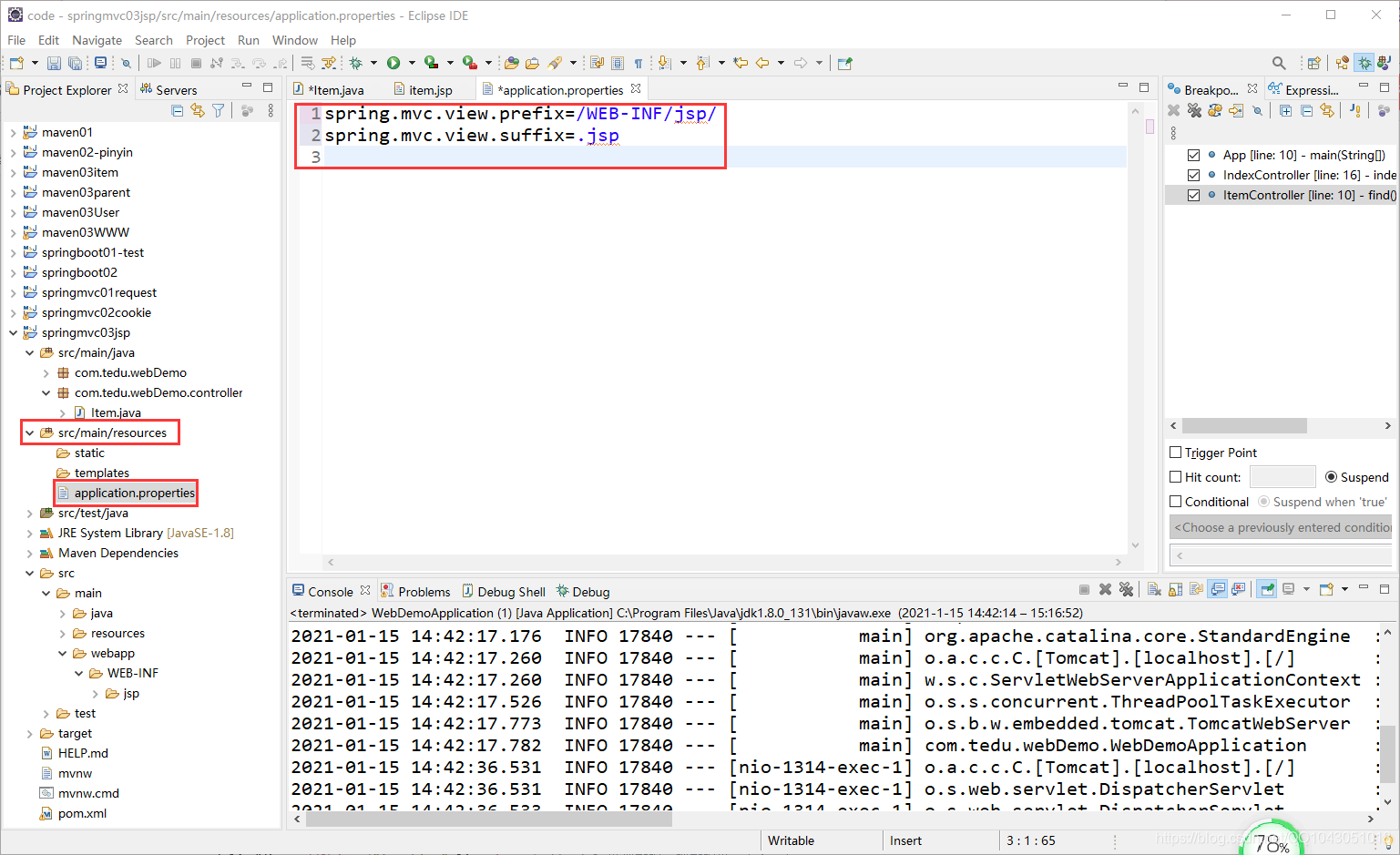This screenshot has width=1400, height=855.
Task: Click Show Whitespace Characters pilcrow icon
Action: coord(639,63)
